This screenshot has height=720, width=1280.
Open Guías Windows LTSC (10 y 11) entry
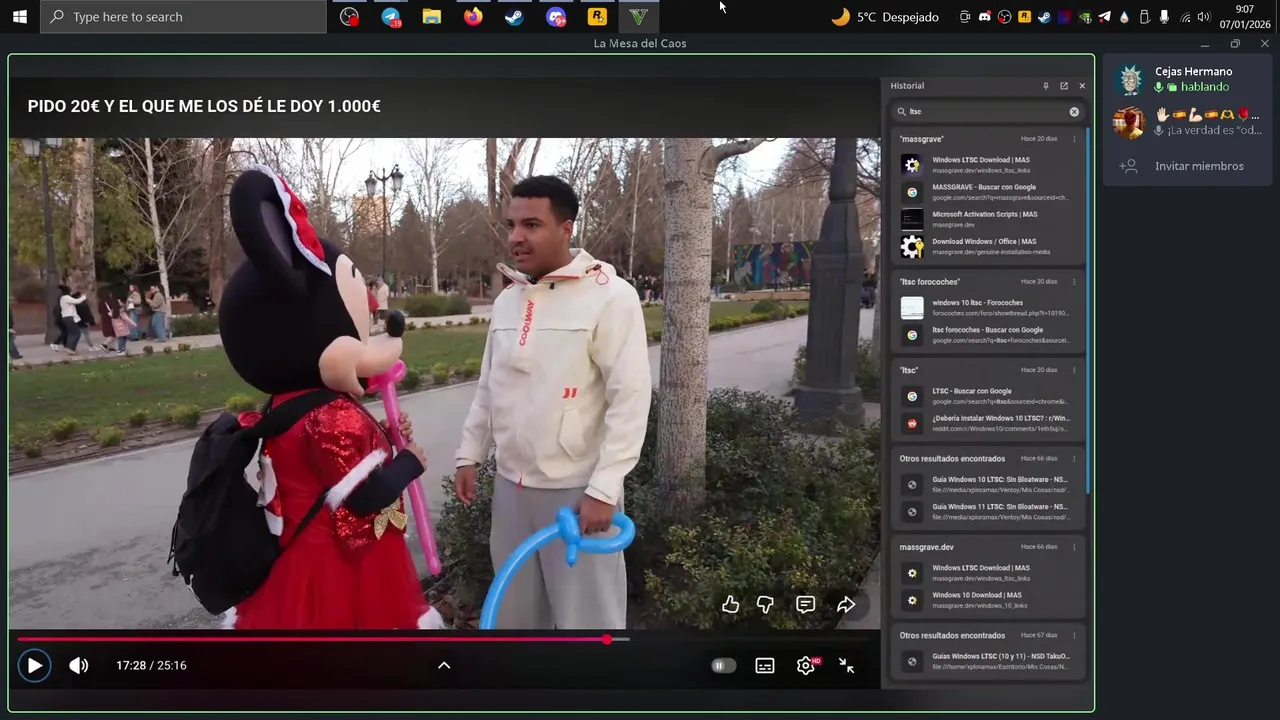tap(988, 661)
